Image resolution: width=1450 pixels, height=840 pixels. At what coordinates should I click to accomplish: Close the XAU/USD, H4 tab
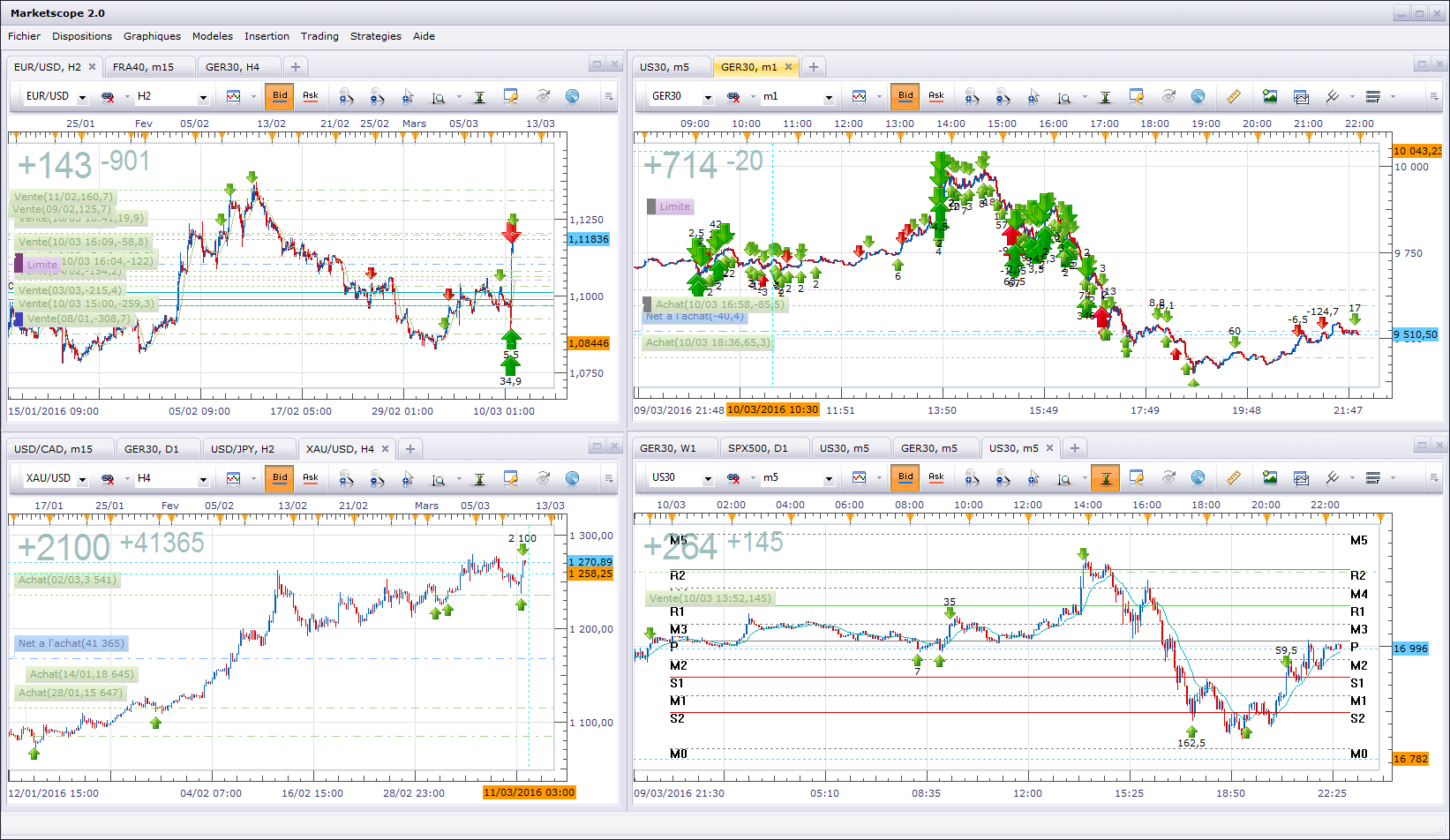pos(385,448)
